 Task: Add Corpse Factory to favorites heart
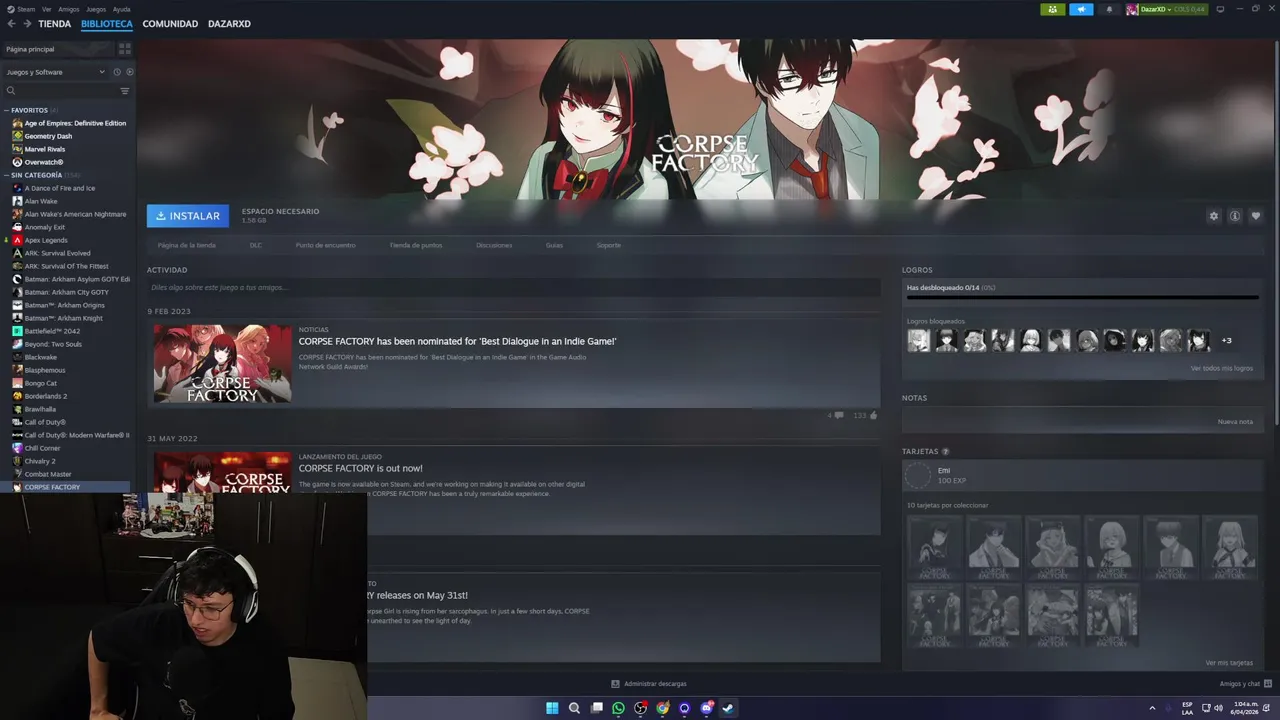point(1256,216)
